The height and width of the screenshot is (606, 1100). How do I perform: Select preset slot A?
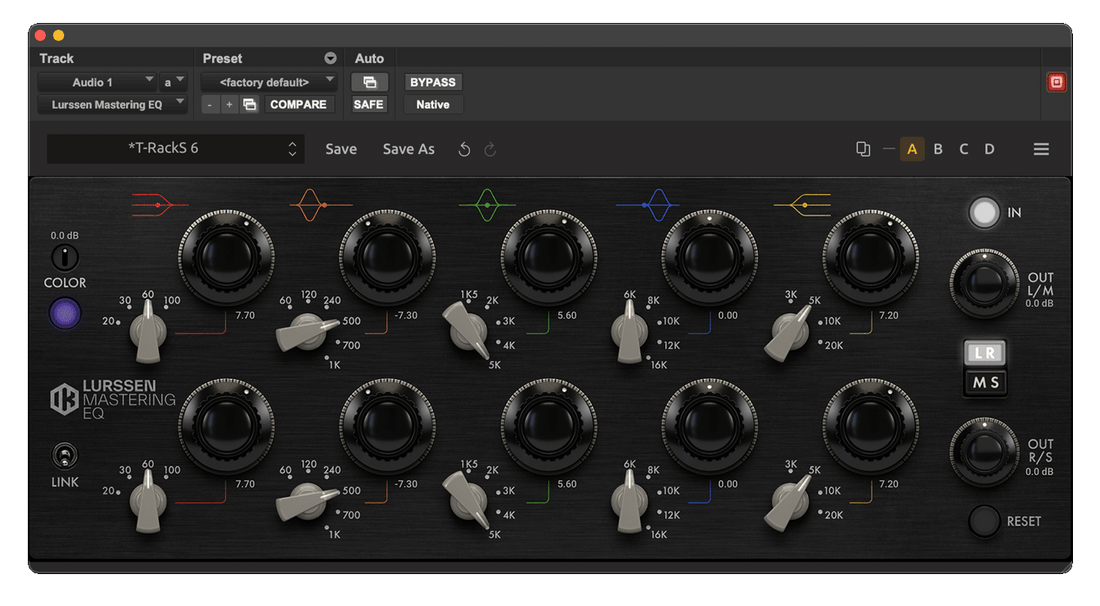[912, 149]
